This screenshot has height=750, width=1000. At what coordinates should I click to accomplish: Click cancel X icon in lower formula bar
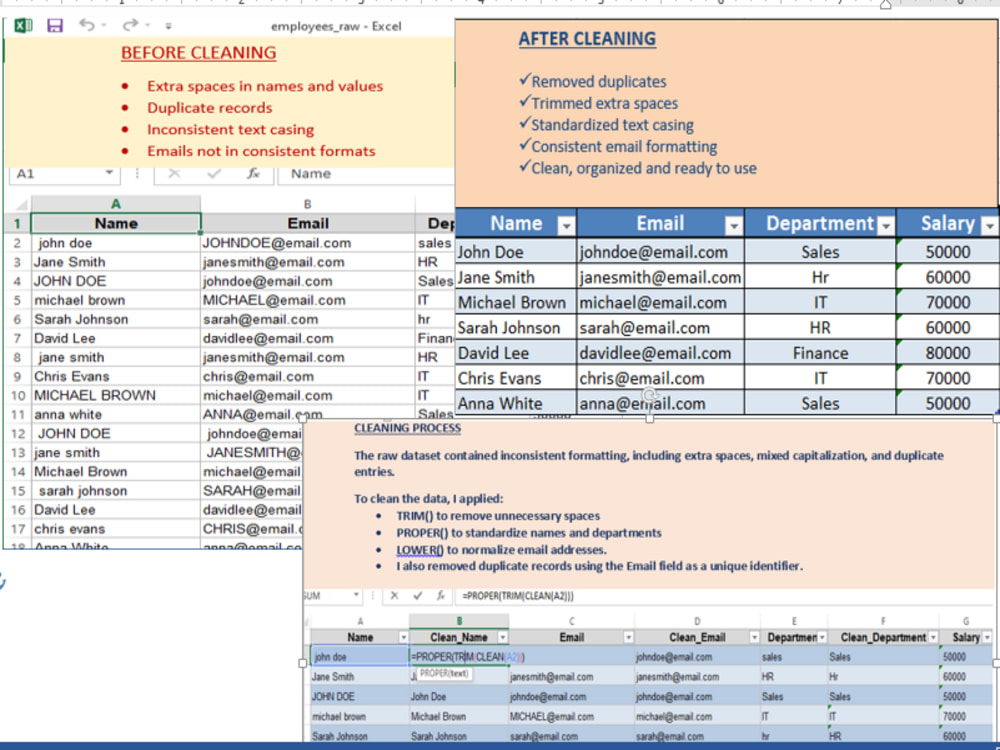click(394, 596)
